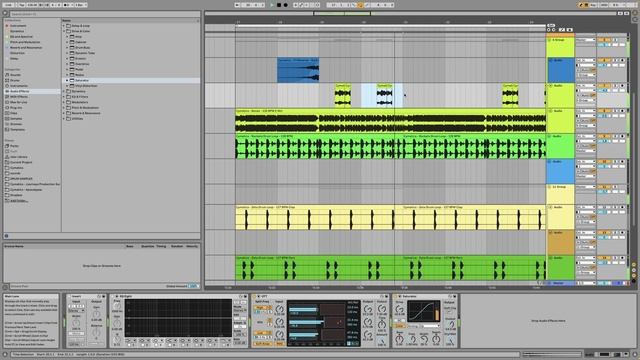Click the Groove Pool Global Amount slider
Viewport: 640px width, 360px height.
tap(193, 287)
